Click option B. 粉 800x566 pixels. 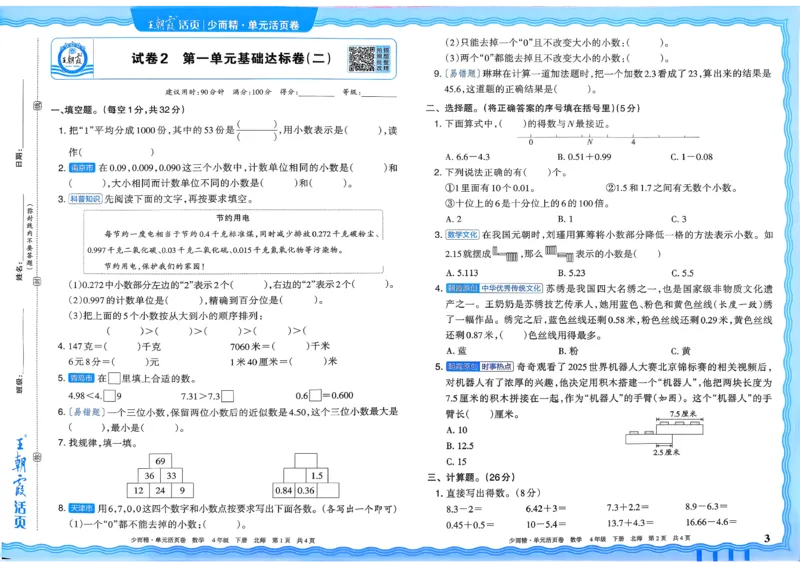[x=568, y=351]
